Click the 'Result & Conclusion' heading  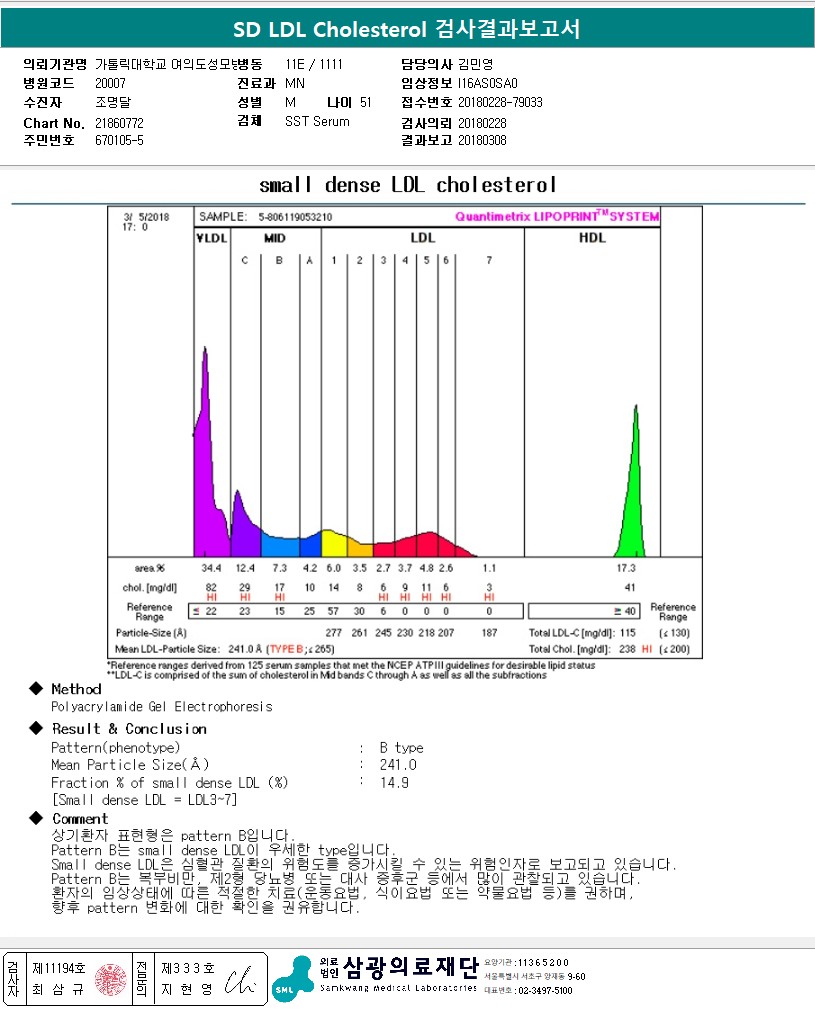coord(129,729)
